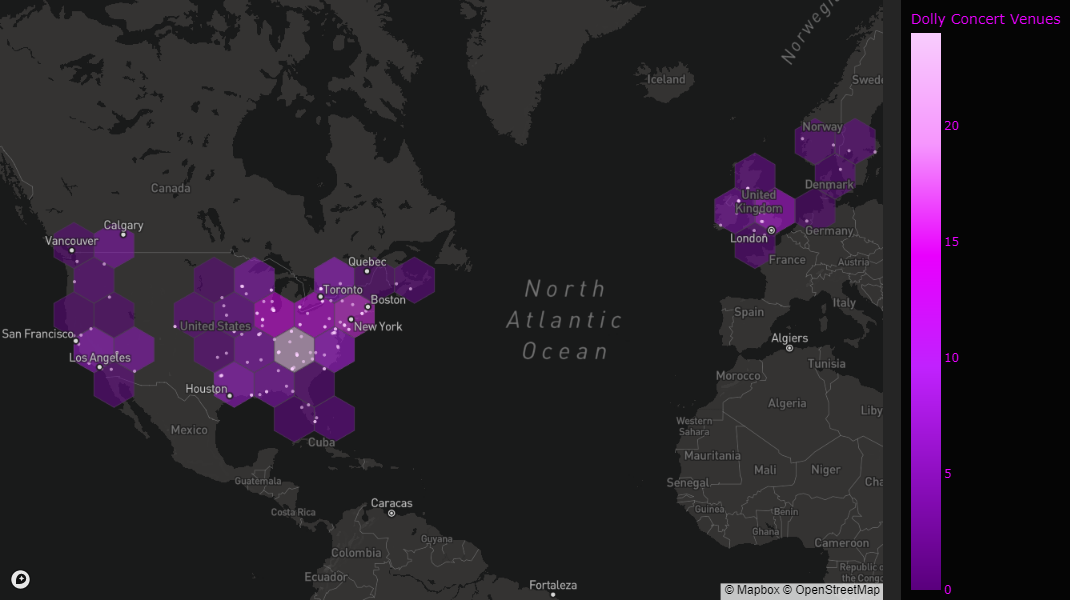Screen dimensions: 1070x600
Task: Click the Houston marker dot
Action: 229,395
